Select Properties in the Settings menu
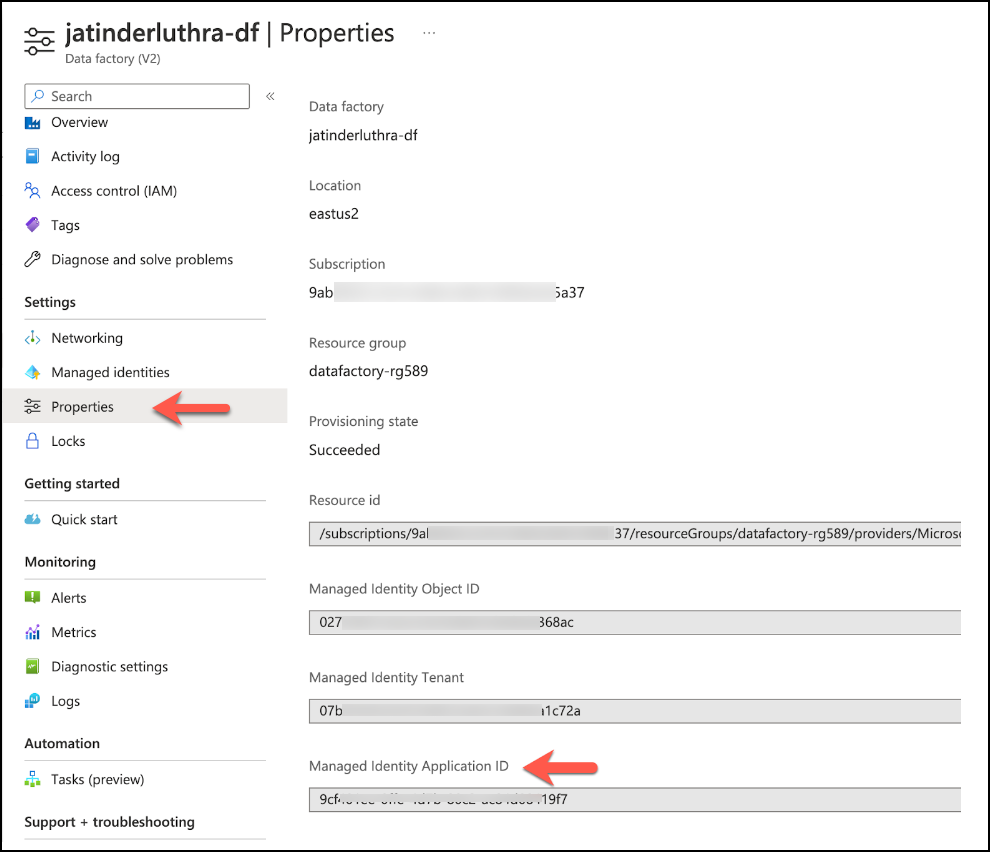Image resolution: width=990 pixels, height=852 pixels. point(82,407)
